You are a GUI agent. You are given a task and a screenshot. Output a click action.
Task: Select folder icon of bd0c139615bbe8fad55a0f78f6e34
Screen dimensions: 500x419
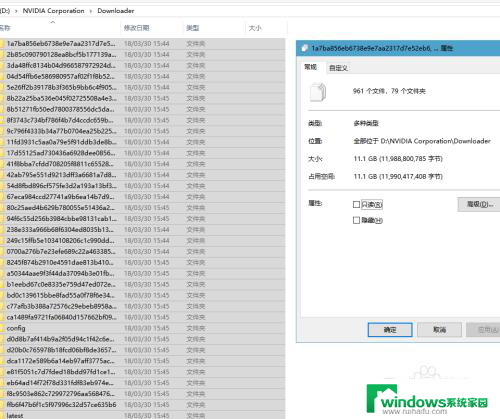click(x=2, y=295)
